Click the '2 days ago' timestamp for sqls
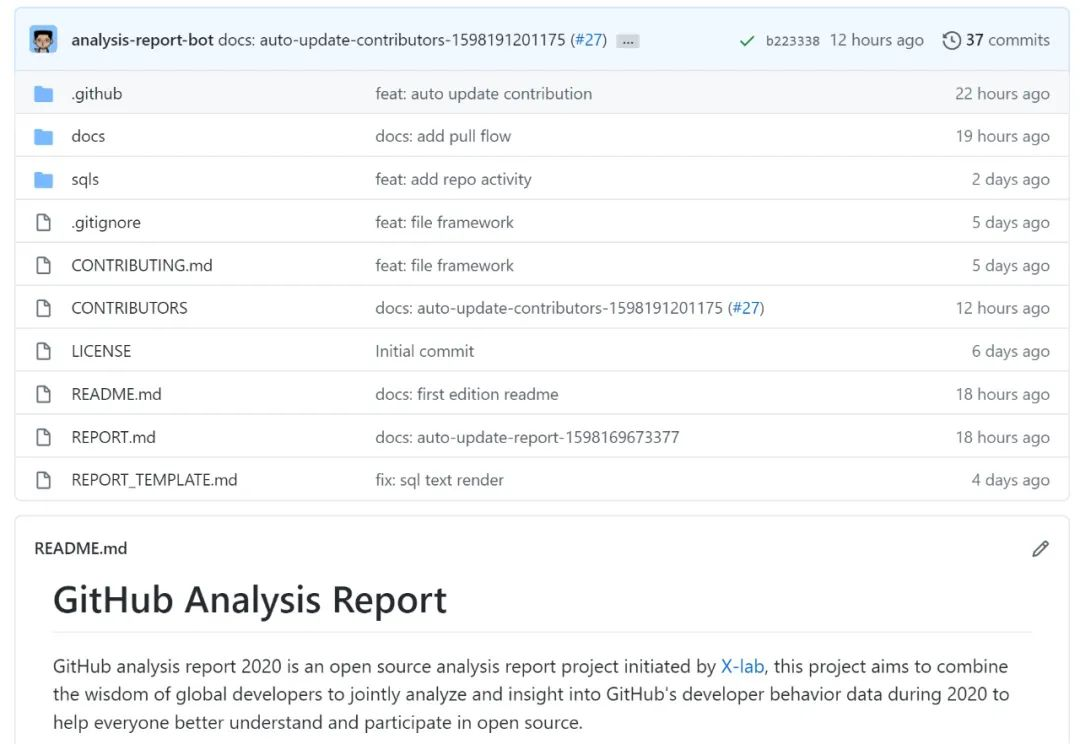Image resolution: width=1080 pixels, height=744 pixels. (1010, 180)
